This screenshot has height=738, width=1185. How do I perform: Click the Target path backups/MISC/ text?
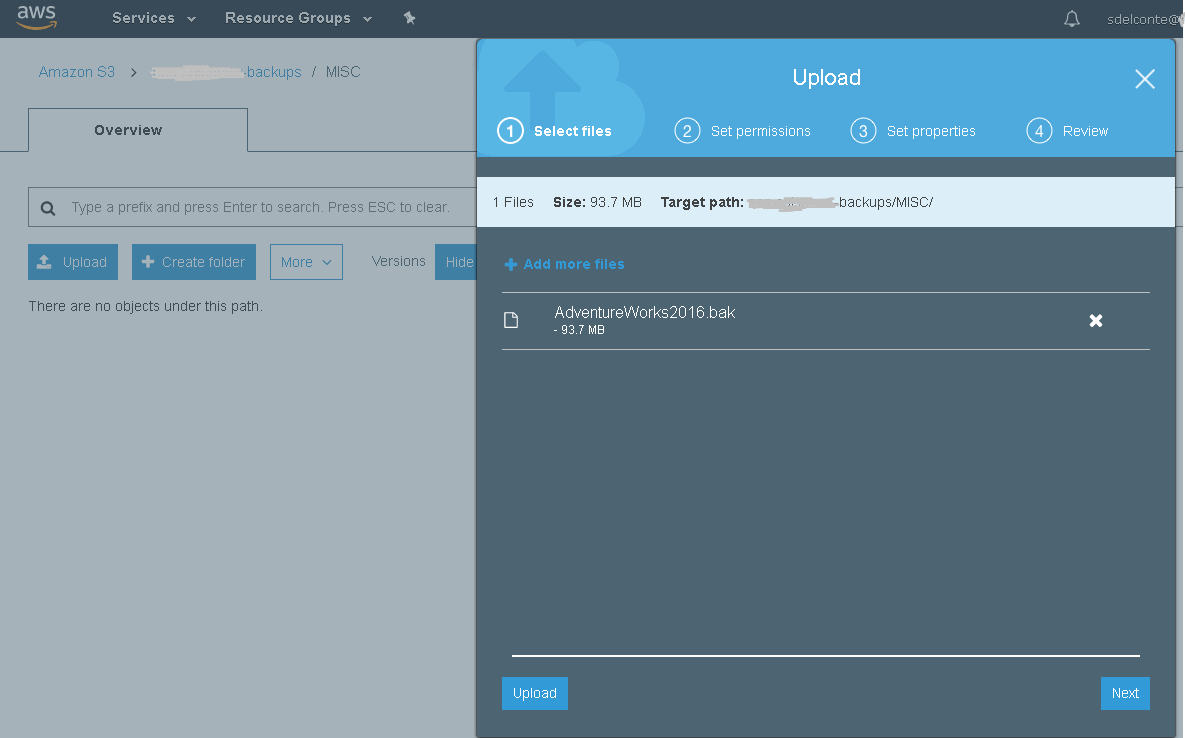coord(840,202)
